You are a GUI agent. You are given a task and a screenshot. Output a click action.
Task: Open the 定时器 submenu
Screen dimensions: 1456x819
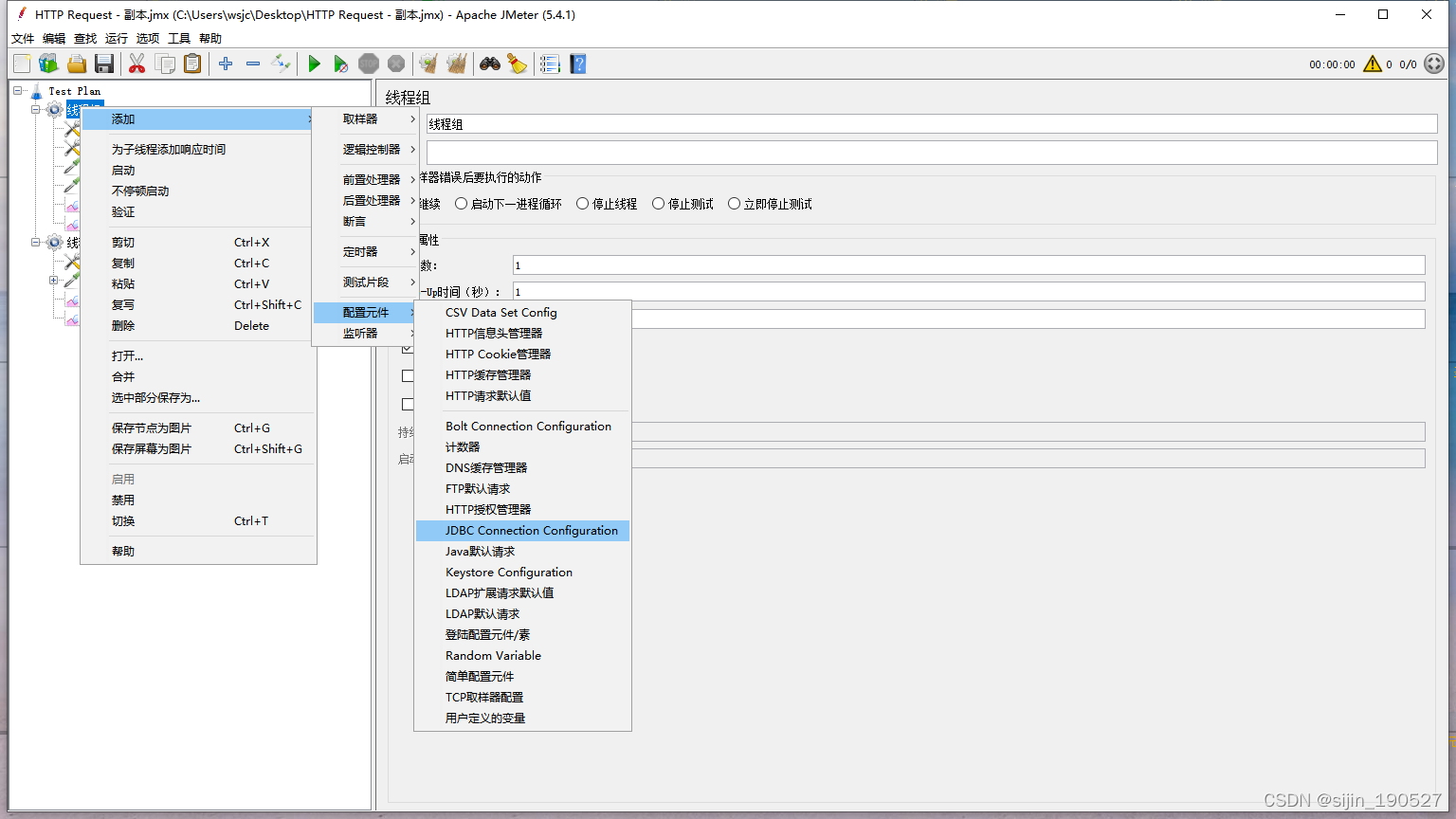366,251
